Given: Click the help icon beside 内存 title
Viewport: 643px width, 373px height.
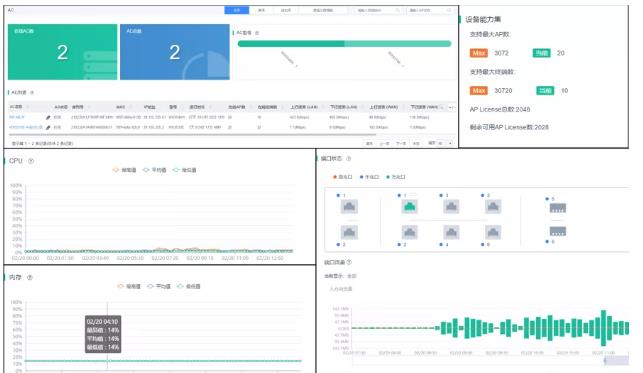Looking at the screenshot, I should click(x=30, y=277).
